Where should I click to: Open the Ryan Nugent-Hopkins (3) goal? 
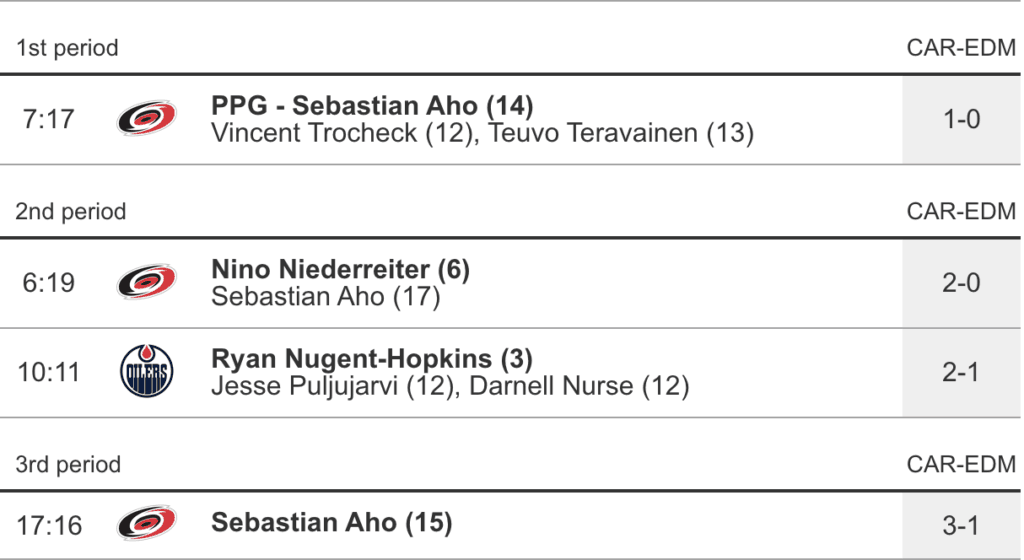(372, 358)
